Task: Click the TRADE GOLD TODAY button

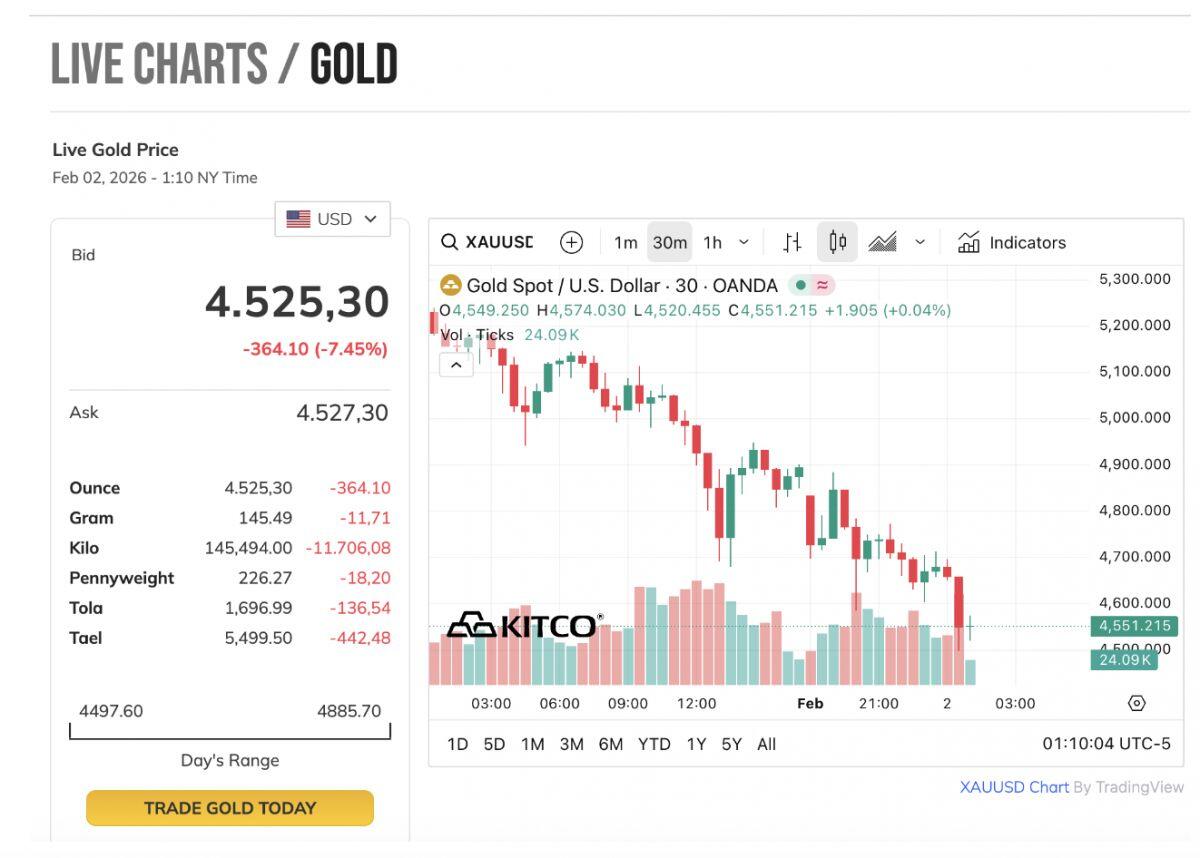Action: [229, 807]
